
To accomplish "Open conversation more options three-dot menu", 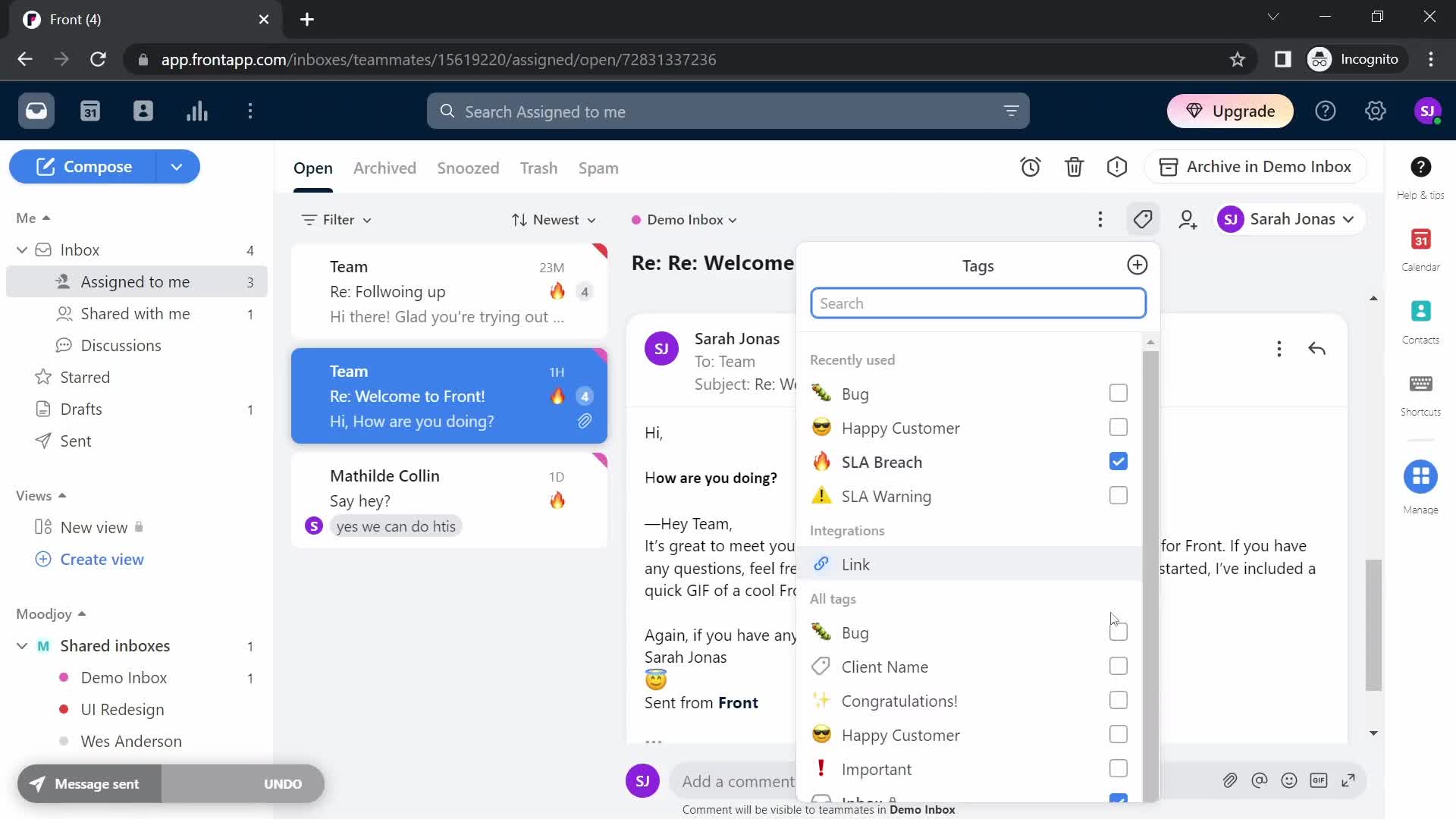I will (1100, 220).
